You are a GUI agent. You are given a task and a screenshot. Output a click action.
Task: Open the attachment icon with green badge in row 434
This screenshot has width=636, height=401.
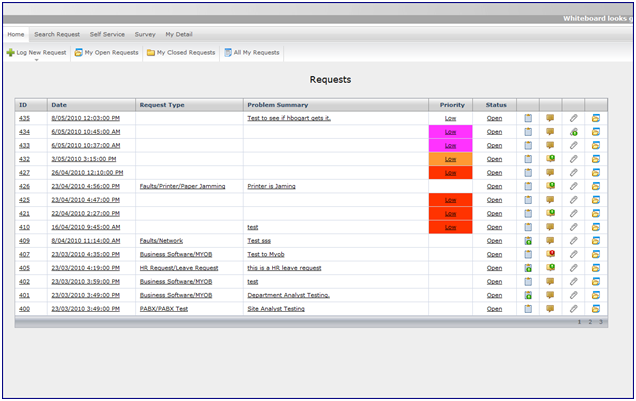coord(573,132)
